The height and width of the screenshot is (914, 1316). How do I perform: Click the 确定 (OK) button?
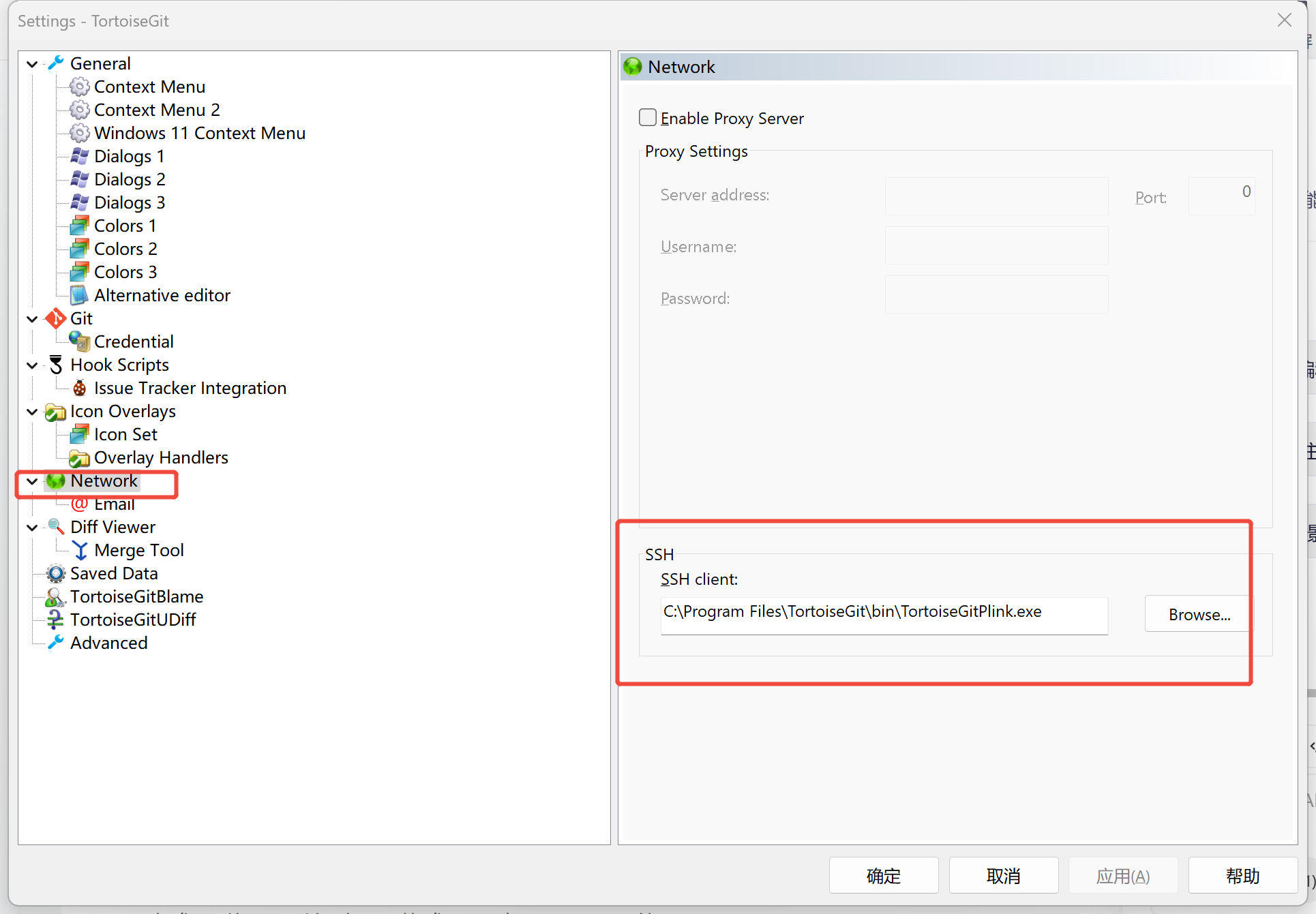pyautogui.click(x=884, y=875)
